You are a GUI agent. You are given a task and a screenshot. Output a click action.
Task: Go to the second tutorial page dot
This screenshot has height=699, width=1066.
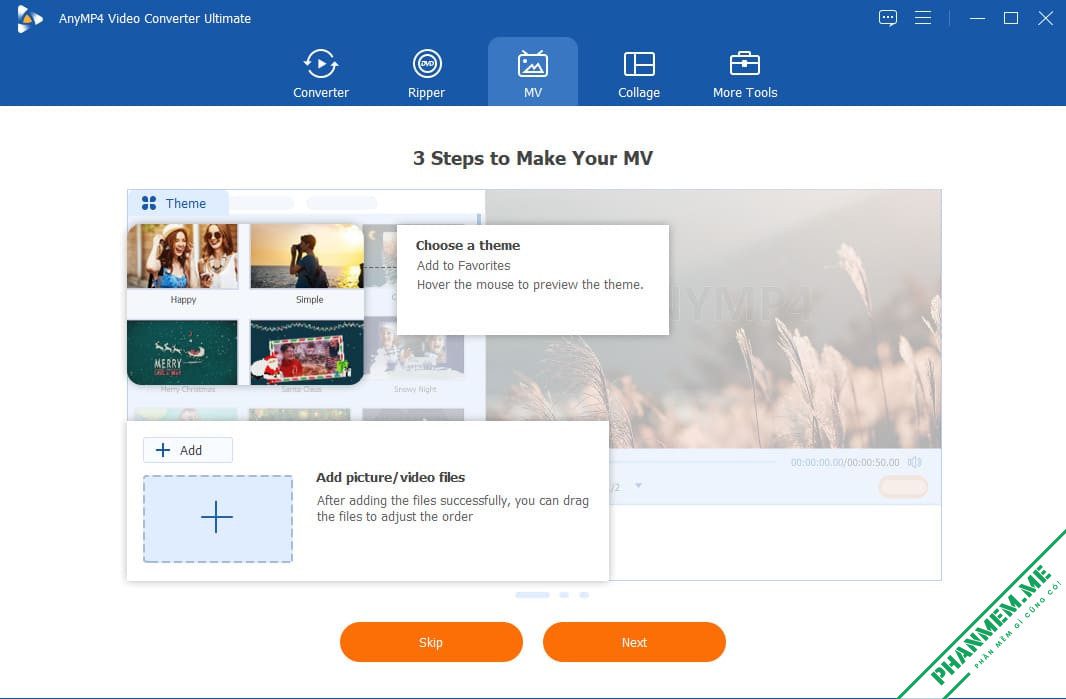click(564, 595)
